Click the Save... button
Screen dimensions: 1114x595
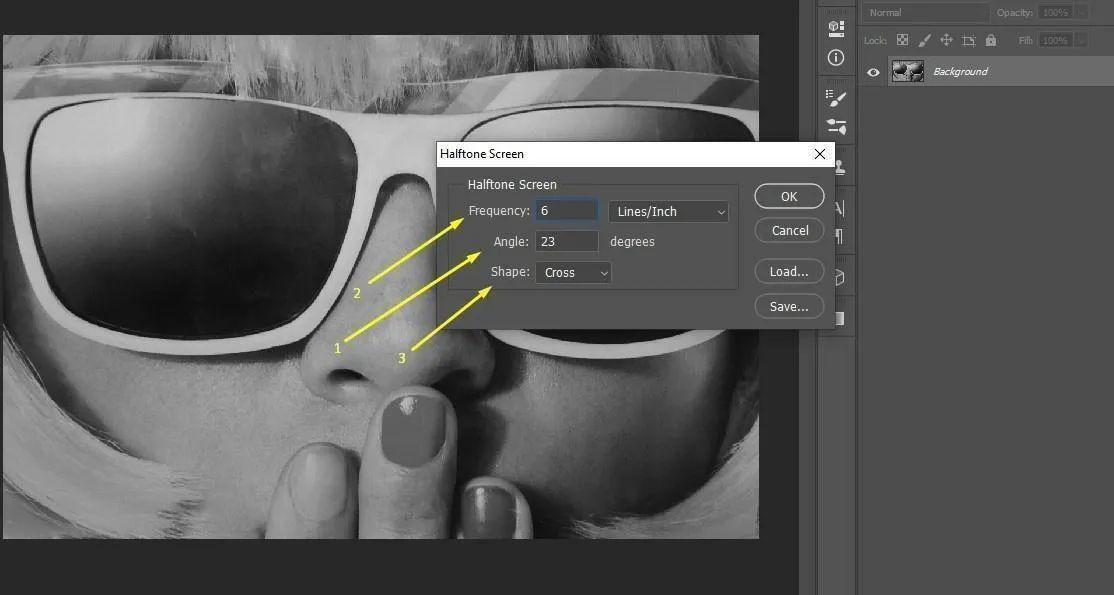(789, 307)
